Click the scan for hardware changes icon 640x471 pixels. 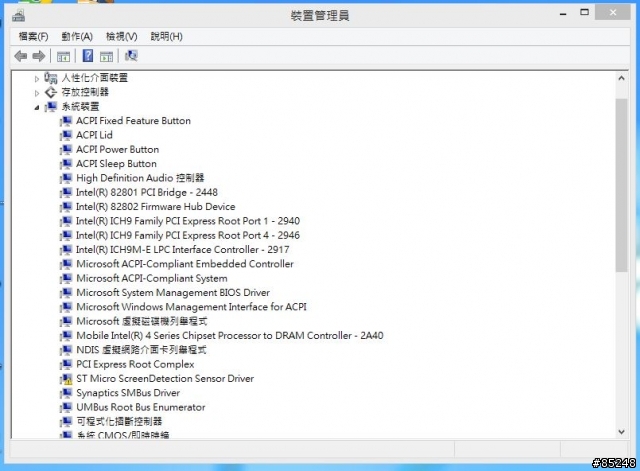click(x=131, y=56)
